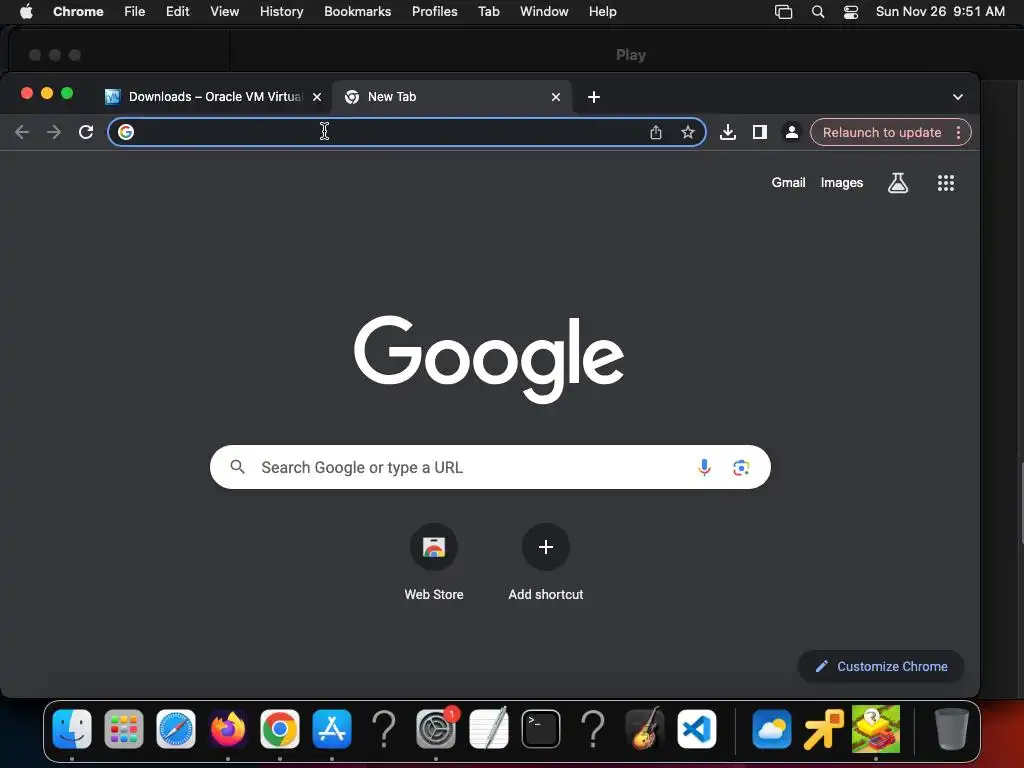Open System Settings from the dock

(x=436, y=729)
